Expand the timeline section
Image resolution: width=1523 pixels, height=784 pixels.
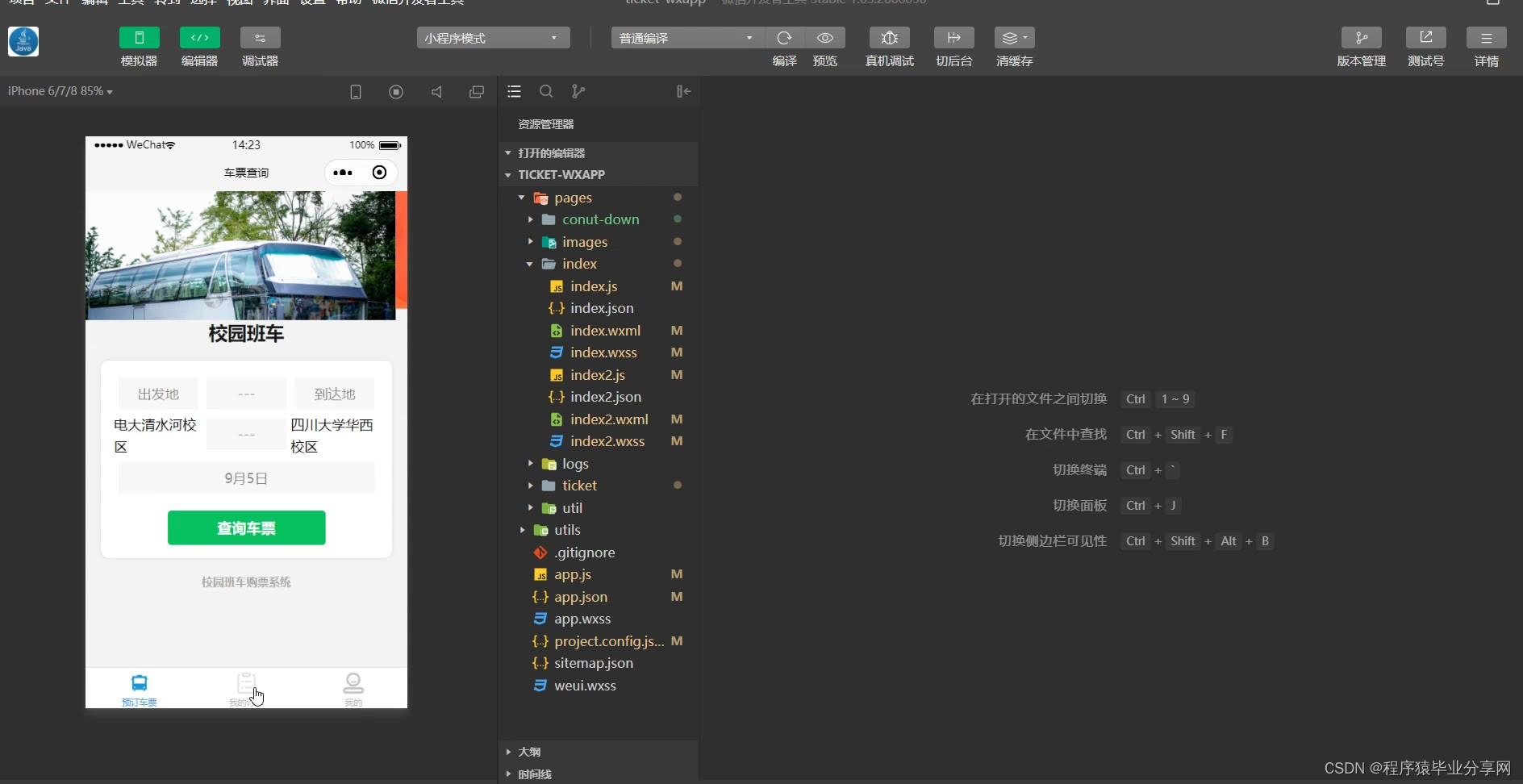[599, 774]
